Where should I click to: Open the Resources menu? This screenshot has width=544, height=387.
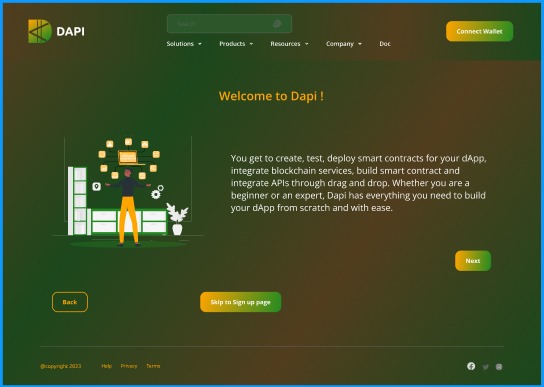pos(286,44)
